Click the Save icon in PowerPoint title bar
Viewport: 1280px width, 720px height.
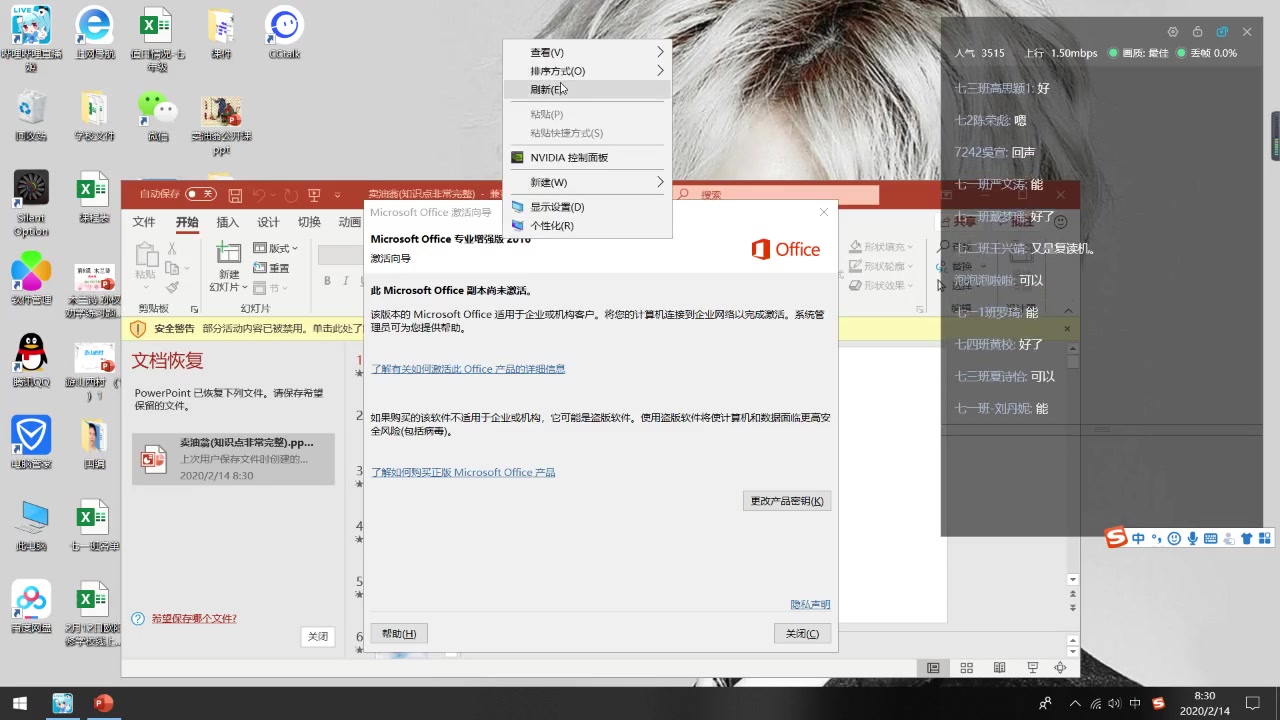236,195
